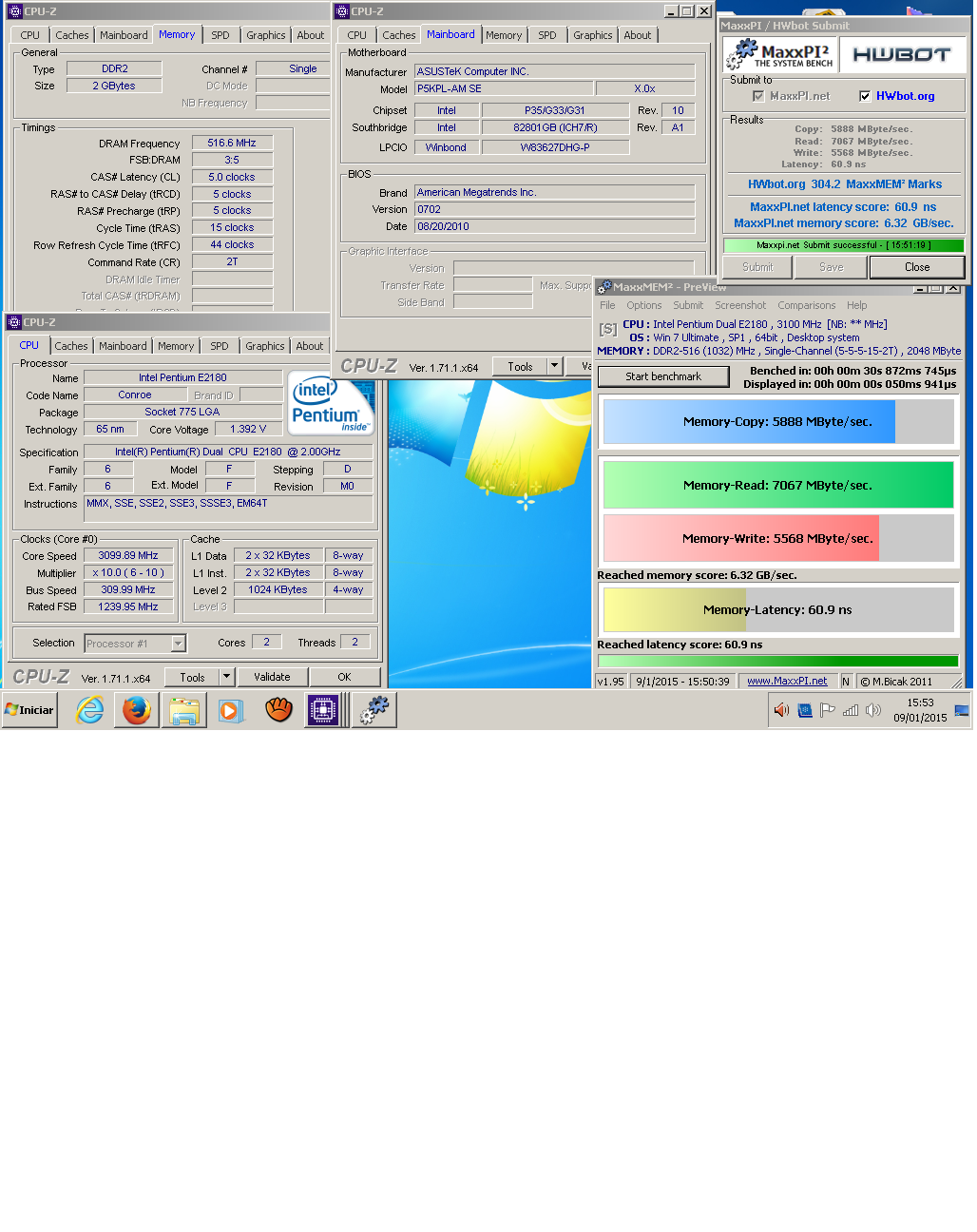Click HWbot.org 304.2 MaxxMEM² Marks result
This screenshot has width=977, height=1232.
tap(845, 184)
